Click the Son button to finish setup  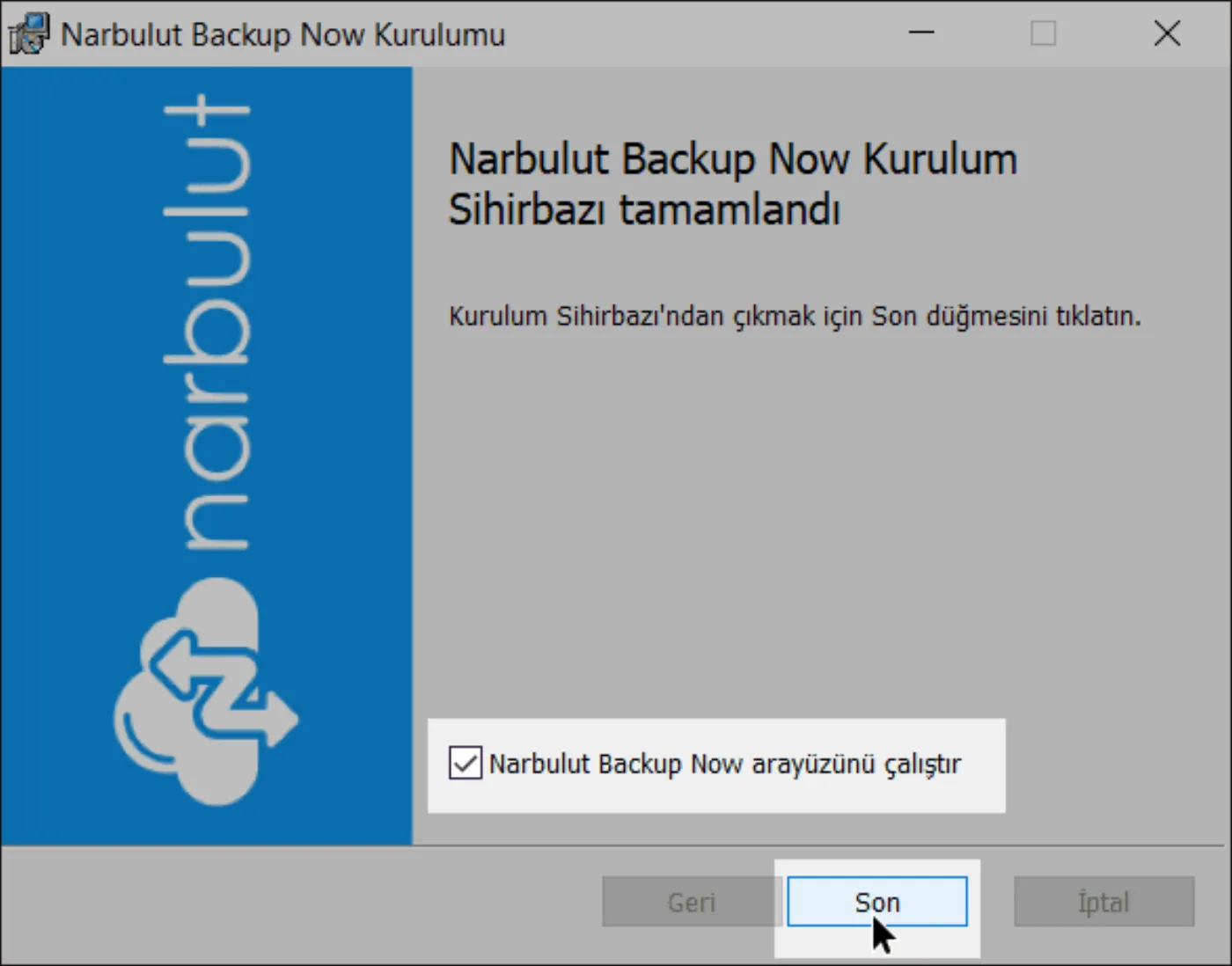(876, 901)
